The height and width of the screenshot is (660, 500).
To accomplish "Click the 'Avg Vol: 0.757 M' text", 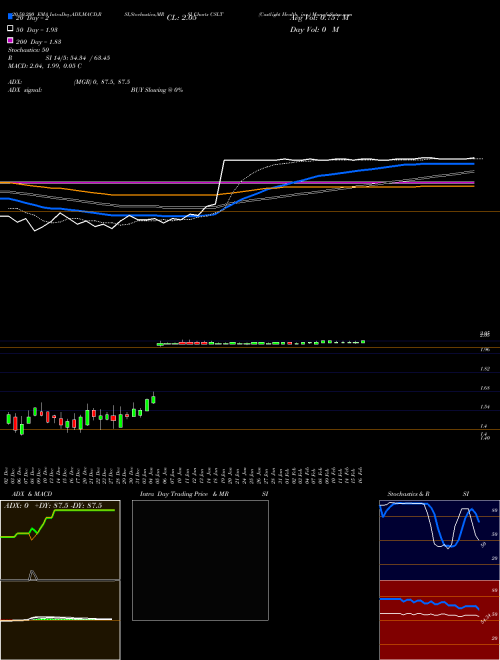I will 320,18.
